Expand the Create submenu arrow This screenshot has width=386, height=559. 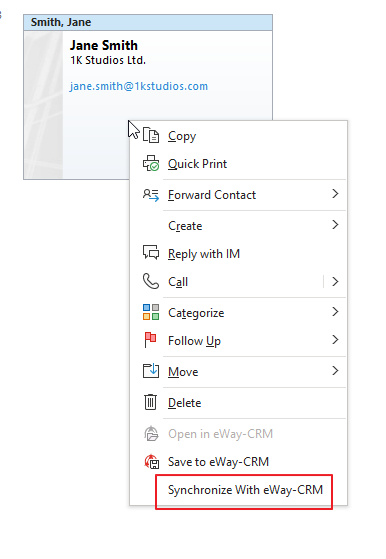click(335, 225)
